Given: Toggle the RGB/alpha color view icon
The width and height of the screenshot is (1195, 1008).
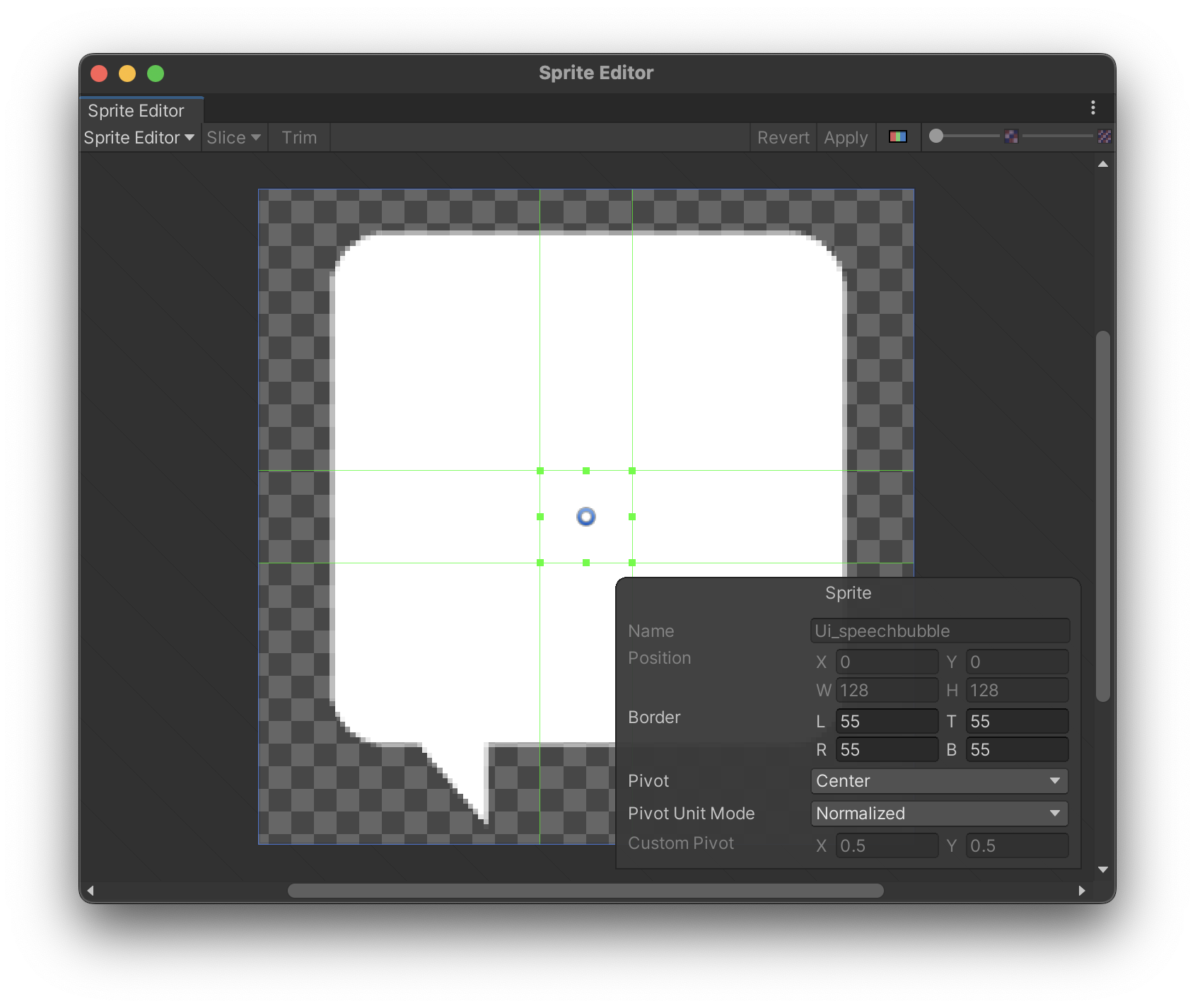Looking at the screenshot, I should 898,137.
